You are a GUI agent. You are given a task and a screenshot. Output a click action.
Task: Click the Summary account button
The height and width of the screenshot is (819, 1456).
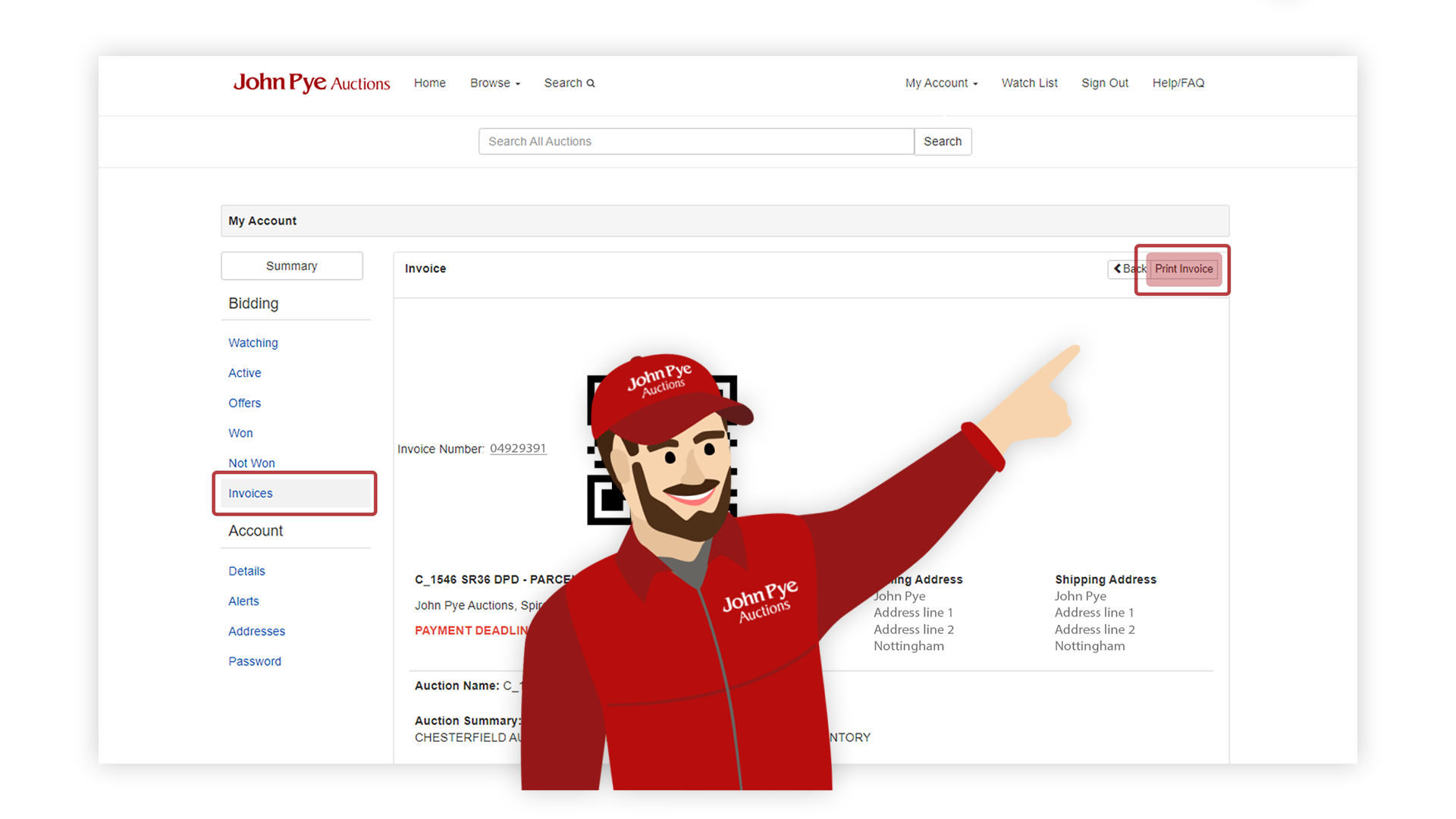291,265
